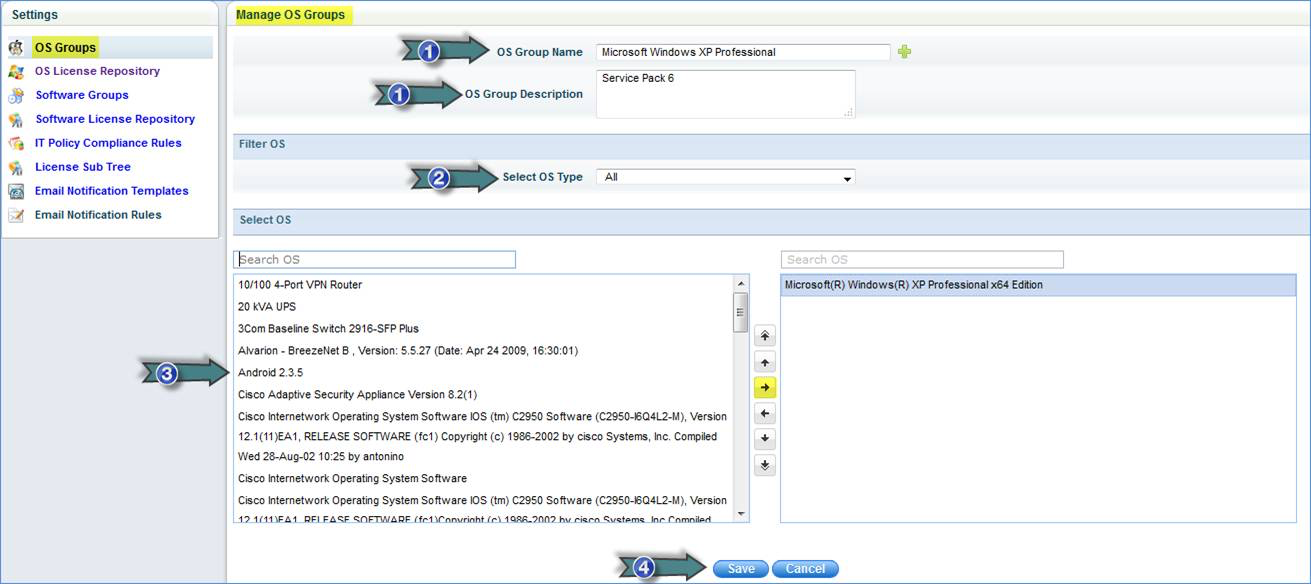Click the Manage OS Groups heading
Image resolution: width=1311 pixels, height=584 pixels.
(290, 14)
